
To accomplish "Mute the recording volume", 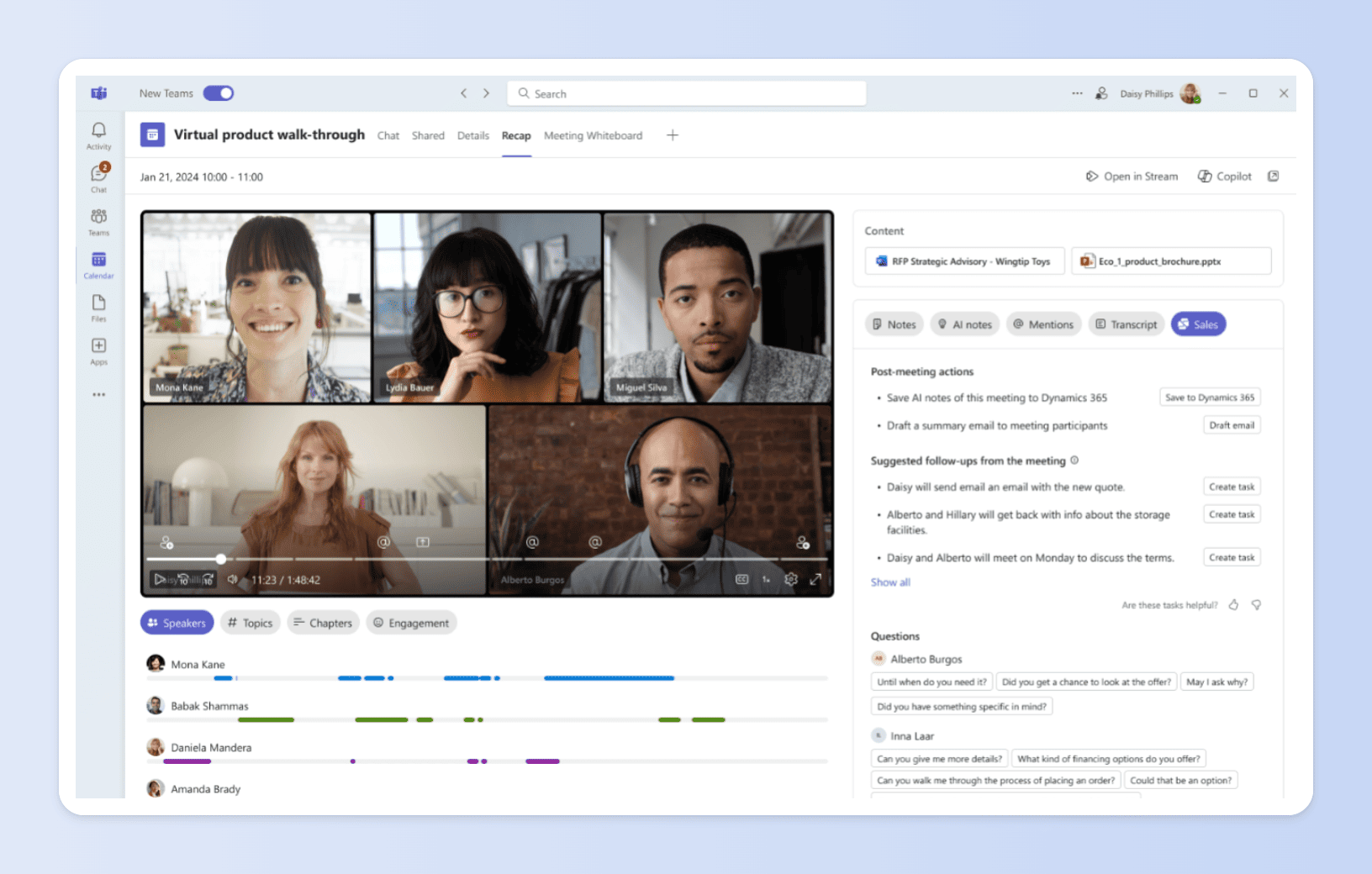I will point(233,579).
